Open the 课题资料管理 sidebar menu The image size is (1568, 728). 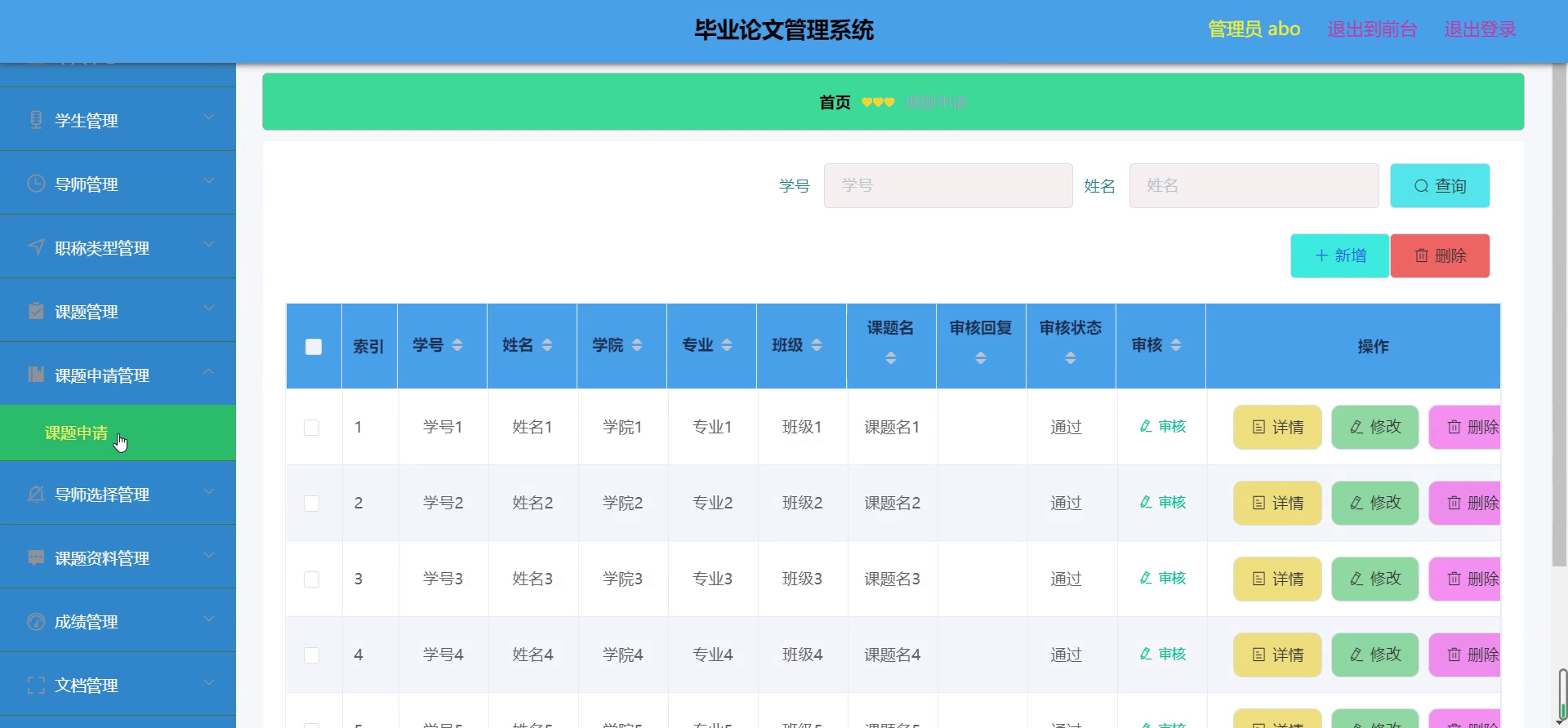pyautogui.click(x=118, y=557)
